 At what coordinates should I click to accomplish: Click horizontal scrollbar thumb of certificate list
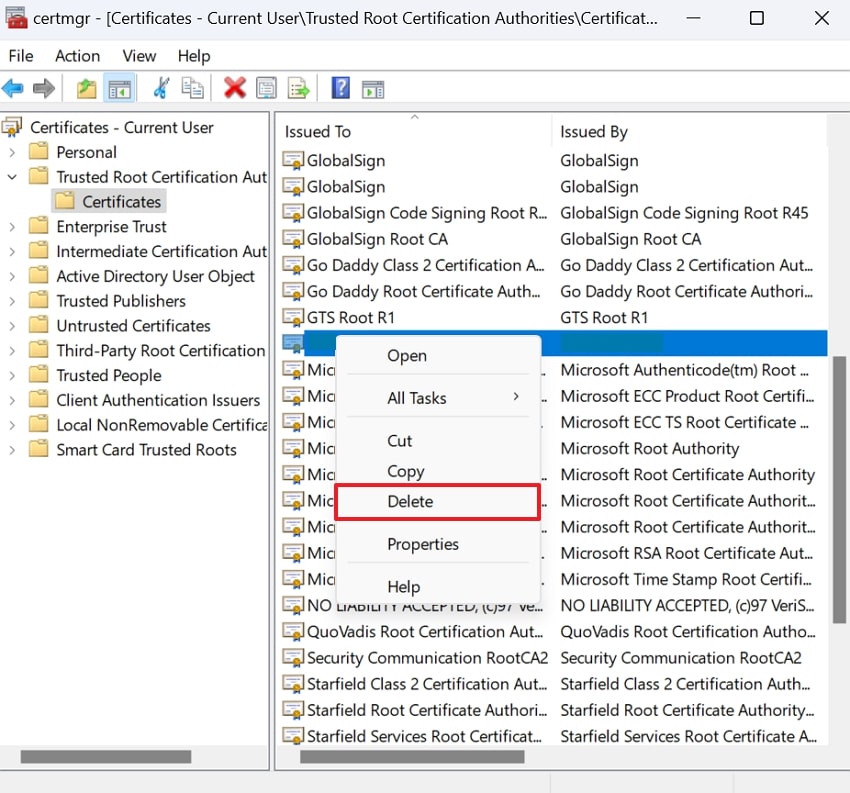coord(412,757)
